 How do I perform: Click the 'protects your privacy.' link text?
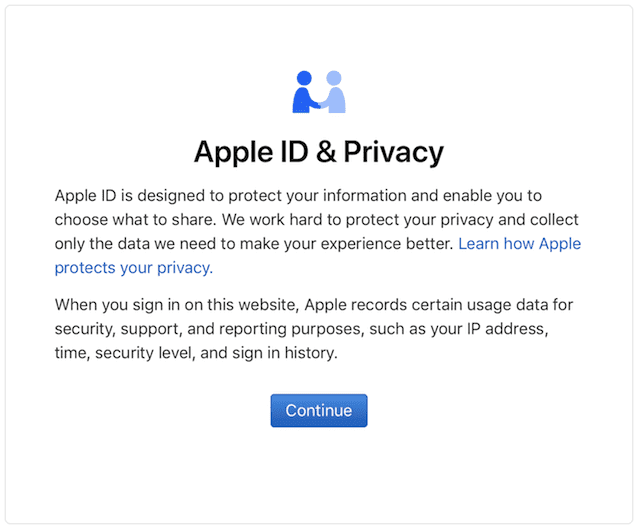[x=133, y=268]
